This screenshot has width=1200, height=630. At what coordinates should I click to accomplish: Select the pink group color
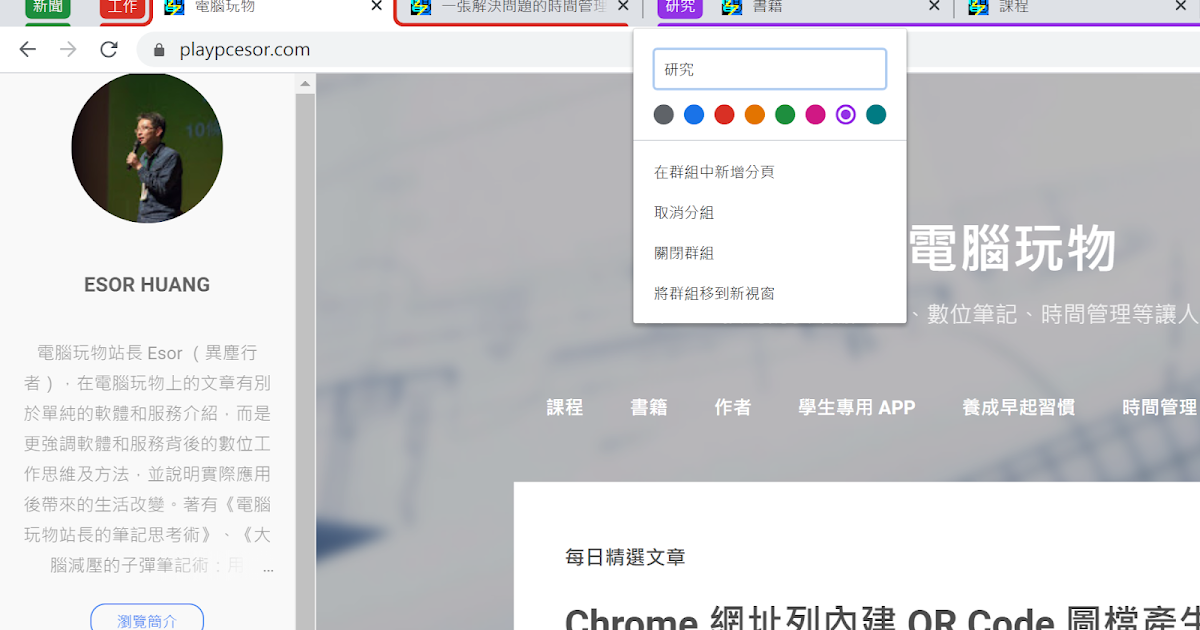[815, 115]
